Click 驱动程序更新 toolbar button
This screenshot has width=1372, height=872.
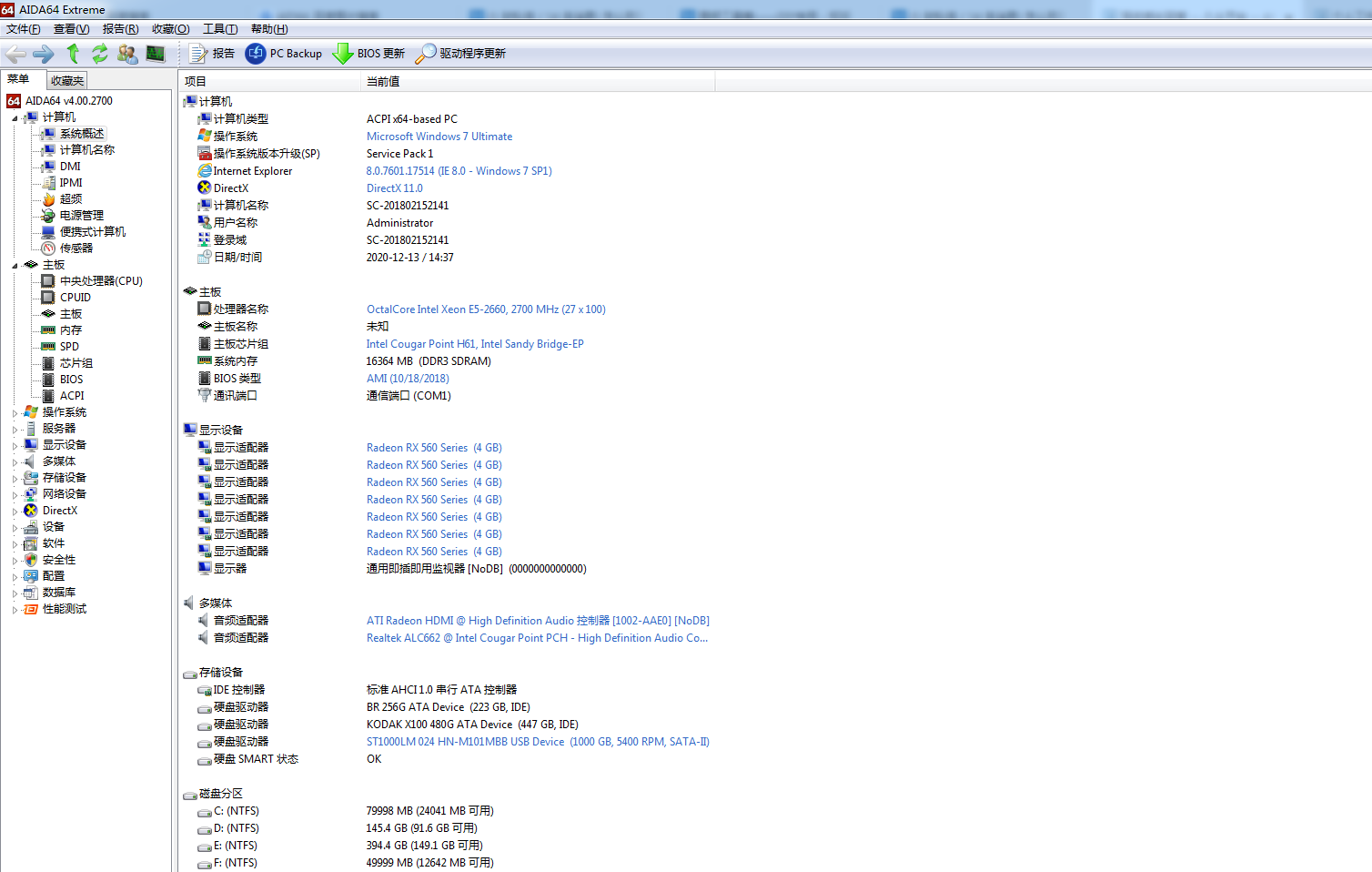click(460, 54)
